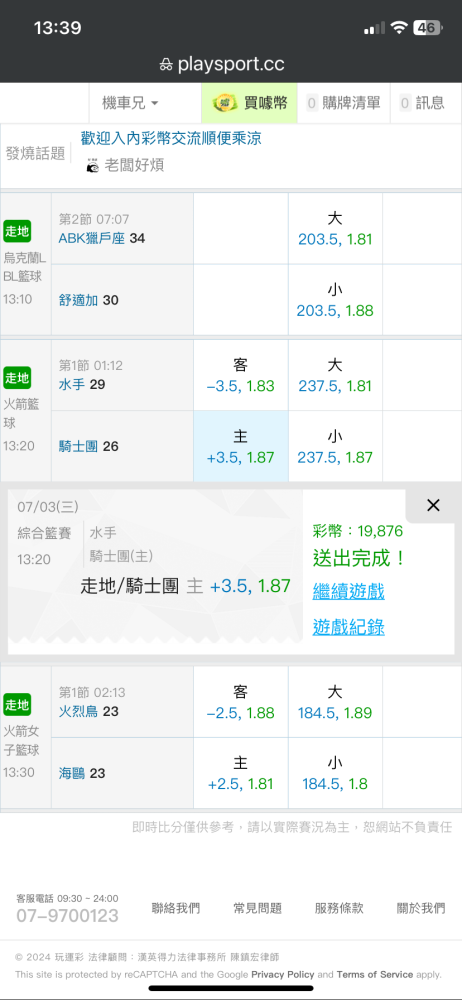The height and width of the screenshot is (1000, 462).
Task: Click the 繼續遊戲 link
Action: click(x=348, y=592)
